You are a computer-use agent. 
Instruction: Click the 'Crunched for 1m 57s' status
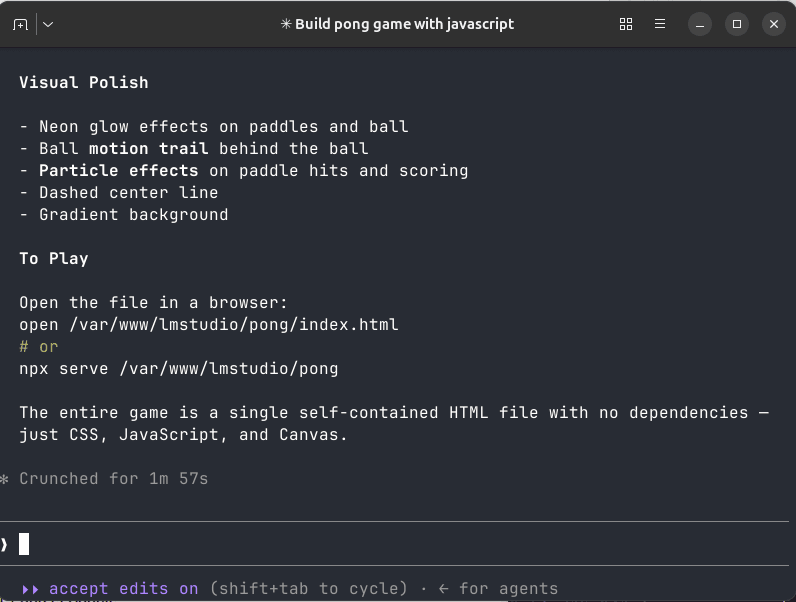click(114, 479)
